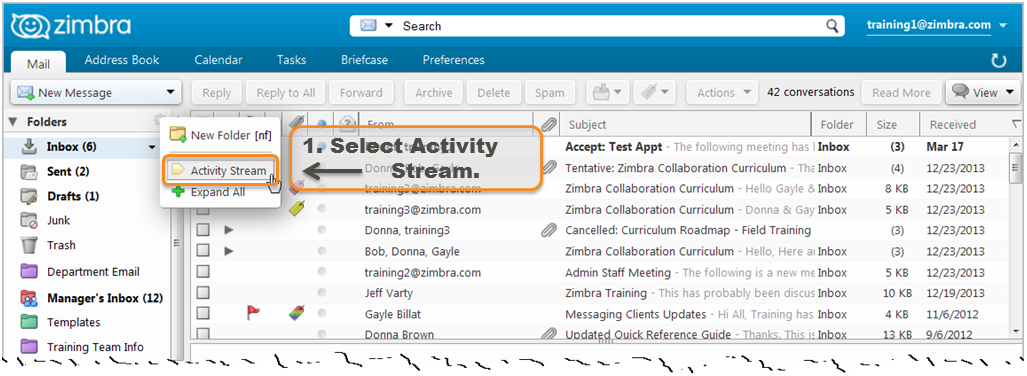Viewport: 1027px width, 376px height.
Task: Open the move-to-folder toolbar icon
Action: coord(607,92)
